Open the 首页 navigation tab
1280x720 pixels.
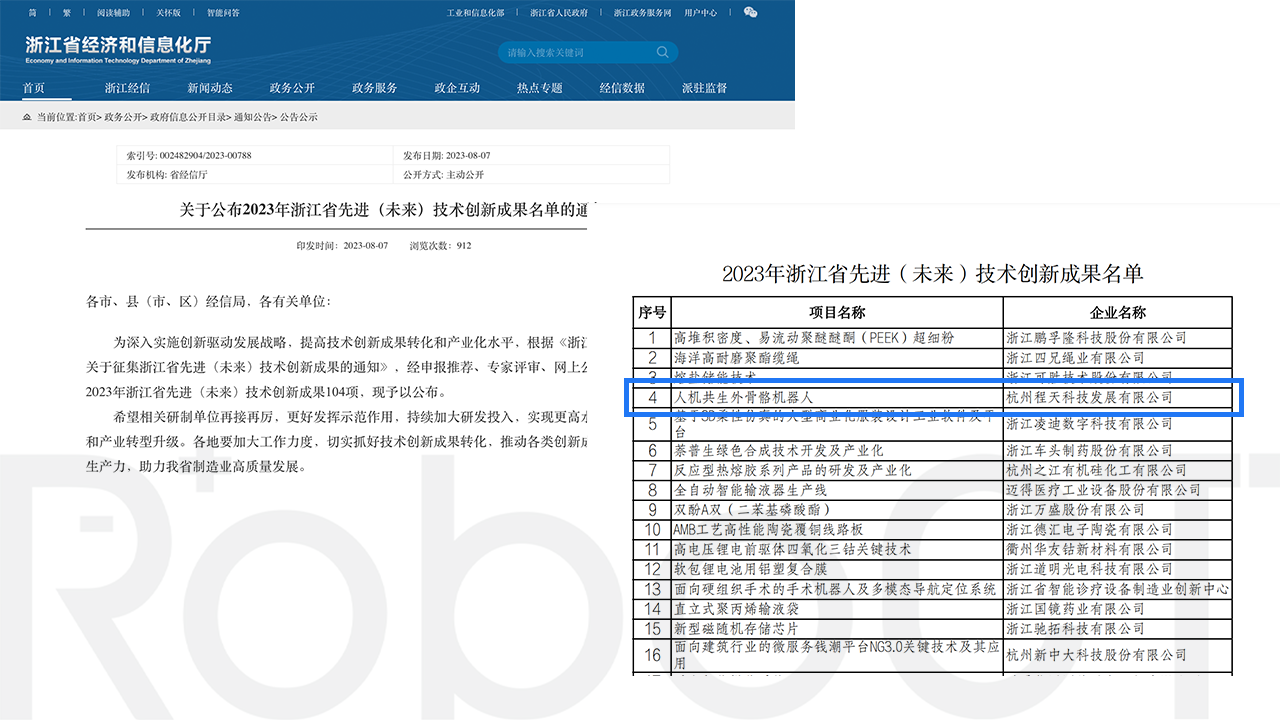pyautogui.click(x=33, y=88)
